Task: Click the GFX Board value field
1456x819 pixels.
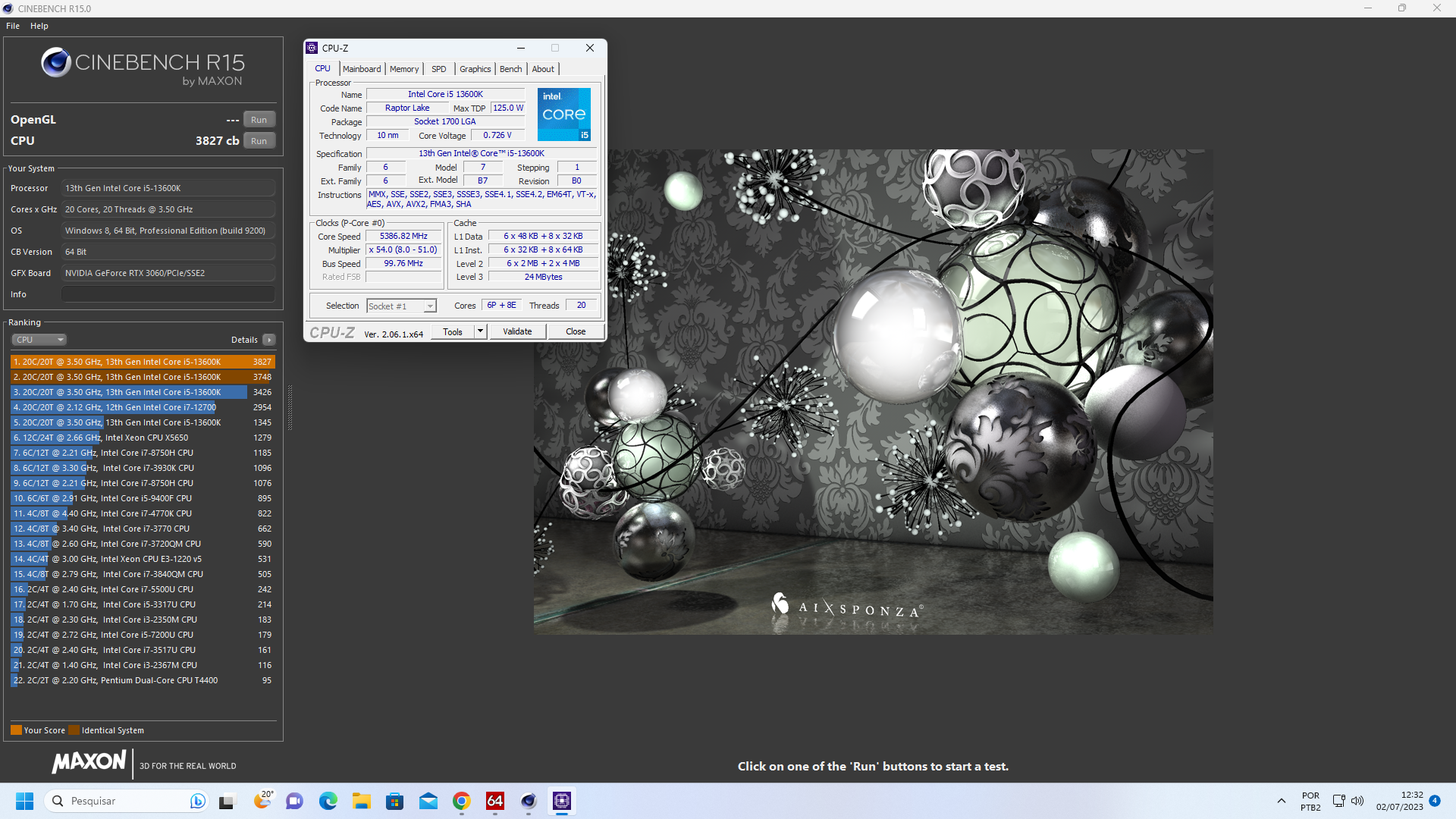Action: [168, 273]
